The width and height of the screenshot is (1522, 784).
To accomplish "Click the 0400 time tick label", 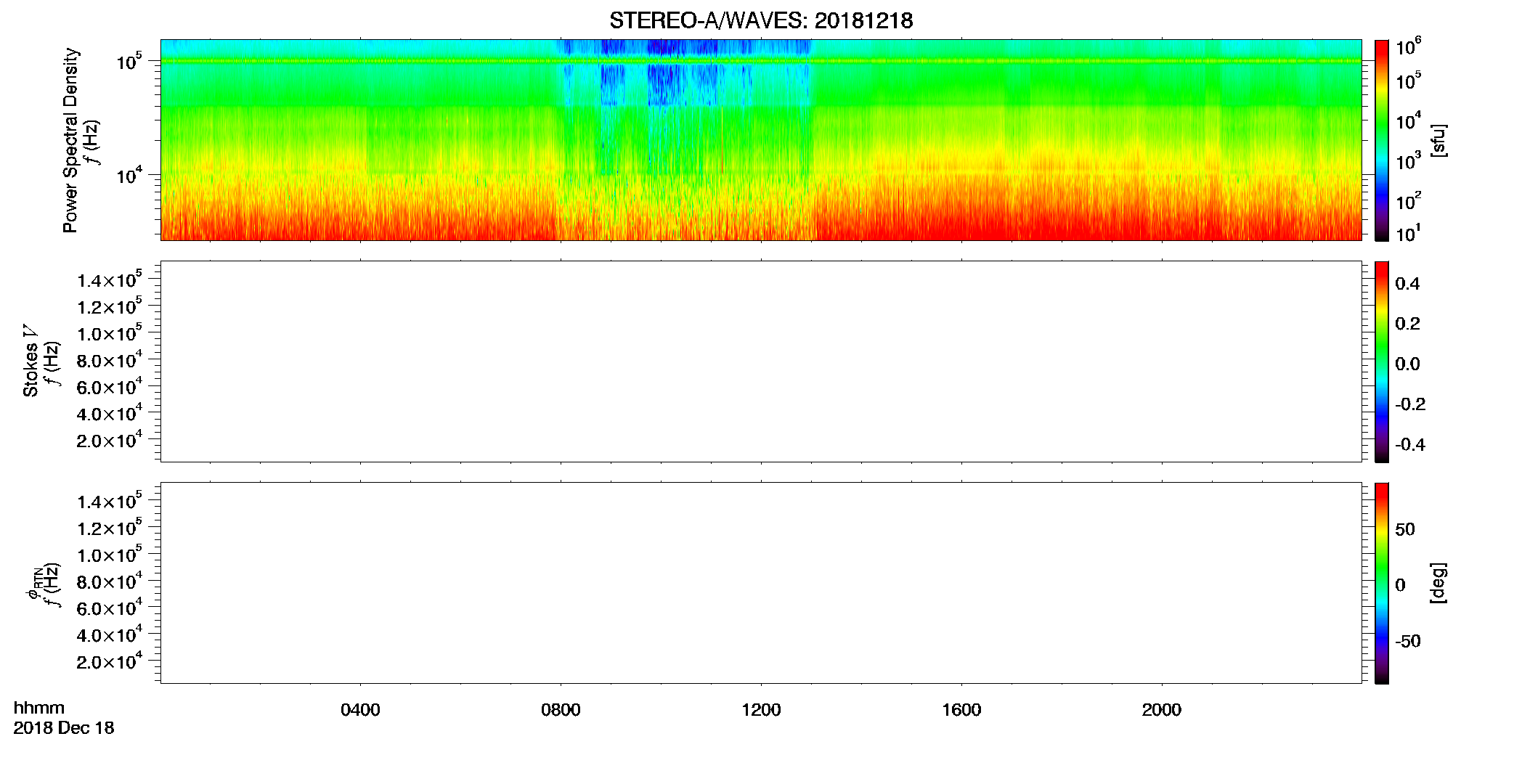I will [x=360, y=710].
